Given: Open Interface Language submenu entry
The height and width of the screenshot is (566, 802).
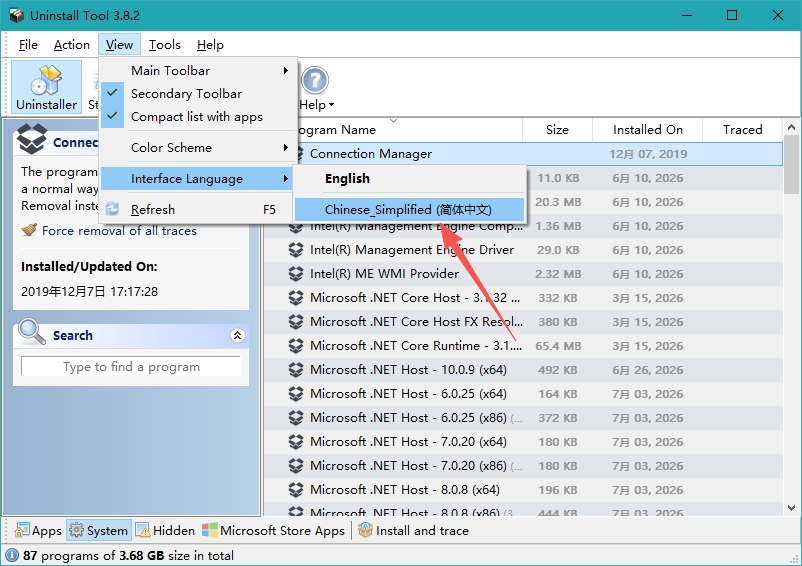Looking at the screenshot, I should pos(198,179).
